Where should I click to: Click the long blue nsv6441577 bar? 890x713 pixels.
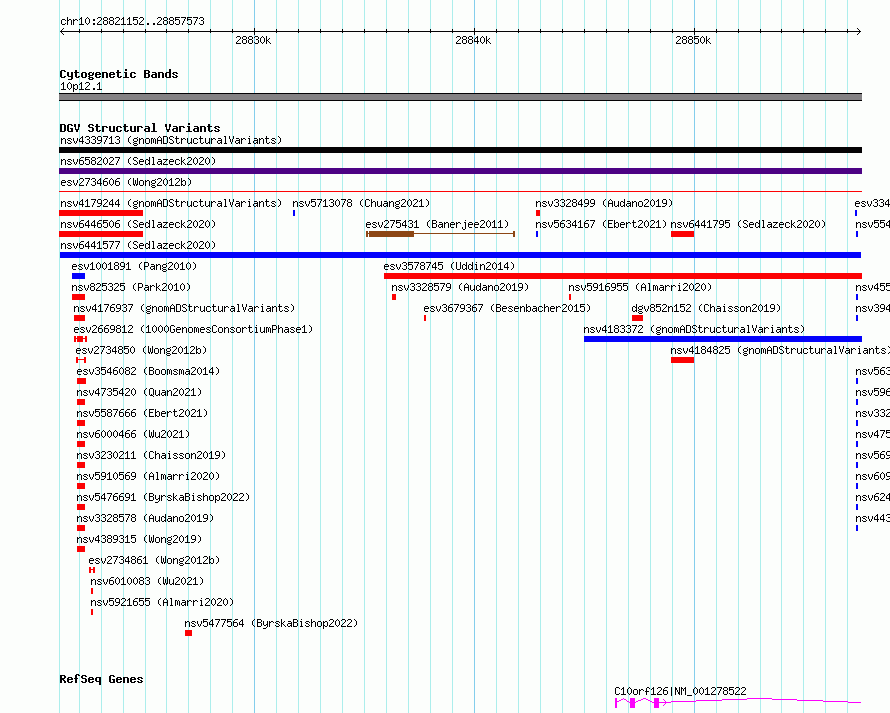pos(460,255)
